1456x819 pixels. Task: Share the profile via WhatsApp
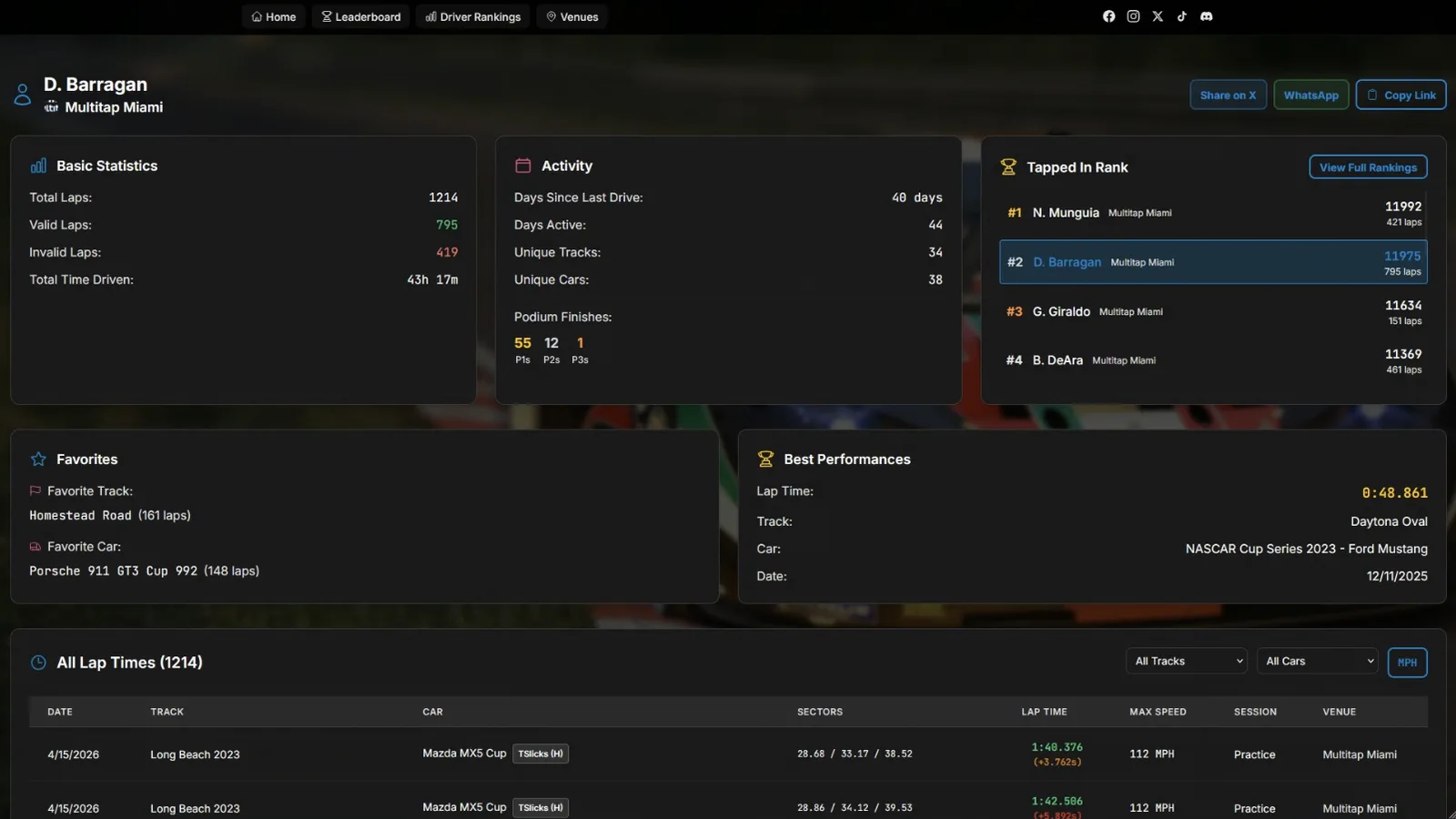(x=1311, y=95)
